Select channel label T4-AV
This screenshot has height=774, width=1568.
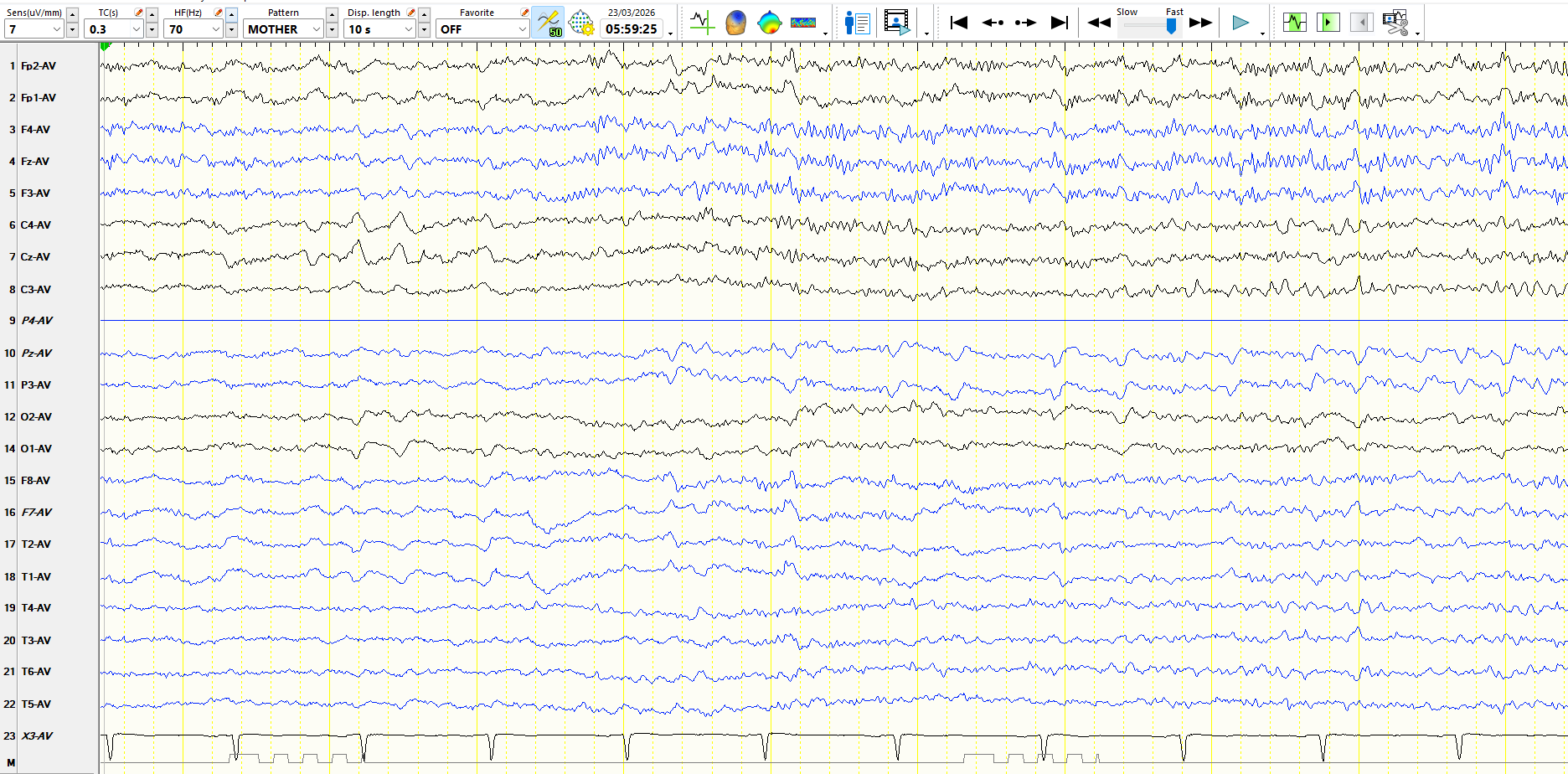coord(36,608)
